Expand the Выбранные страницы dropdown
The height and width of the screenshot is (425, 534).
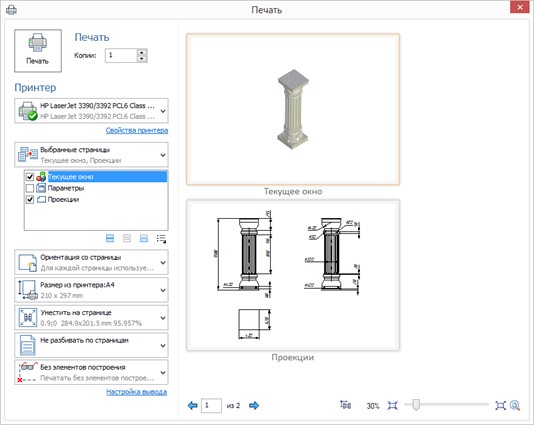pos(91,155)
